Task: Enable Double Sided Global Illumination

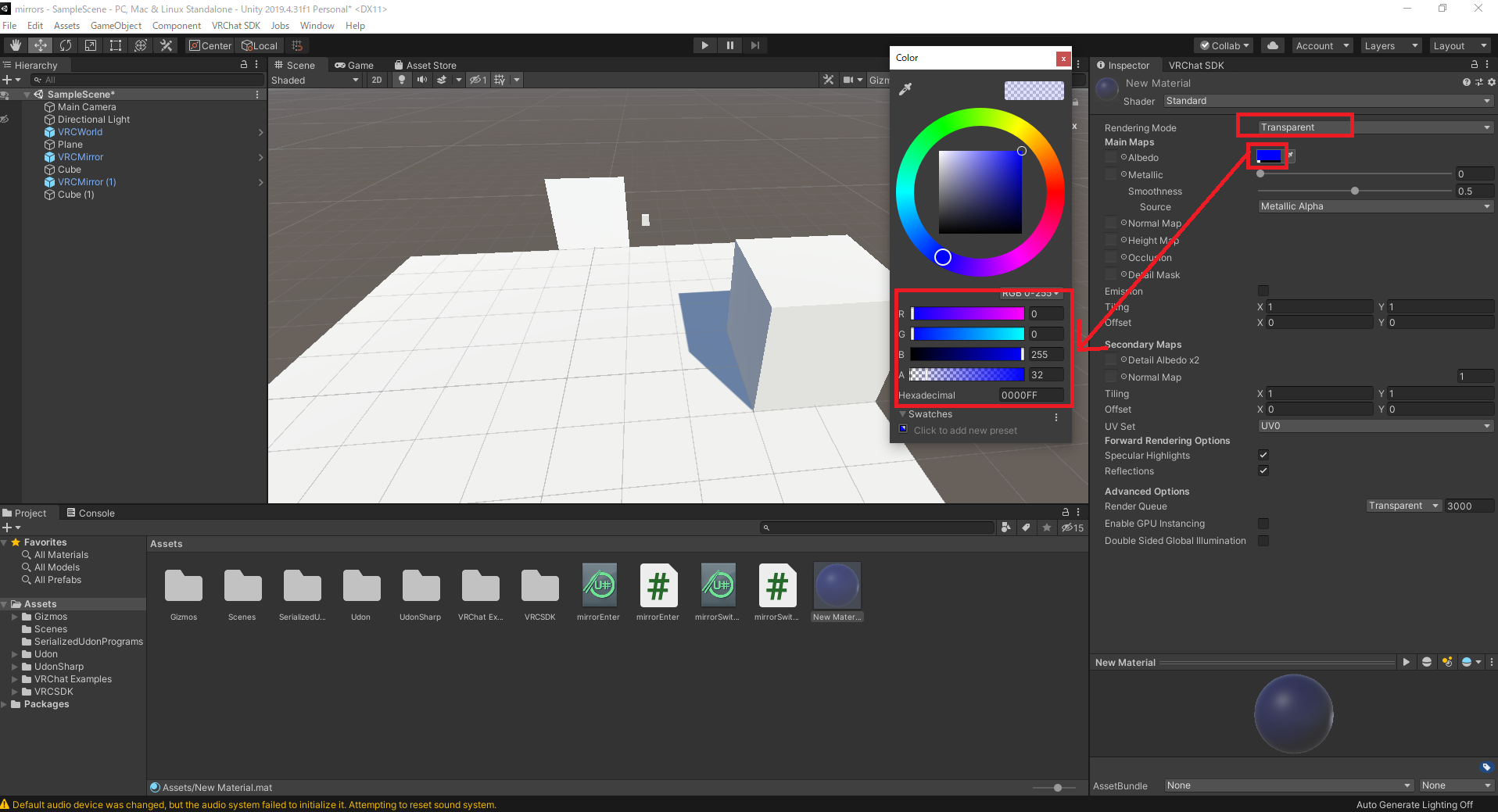Action: point(1263,540)
